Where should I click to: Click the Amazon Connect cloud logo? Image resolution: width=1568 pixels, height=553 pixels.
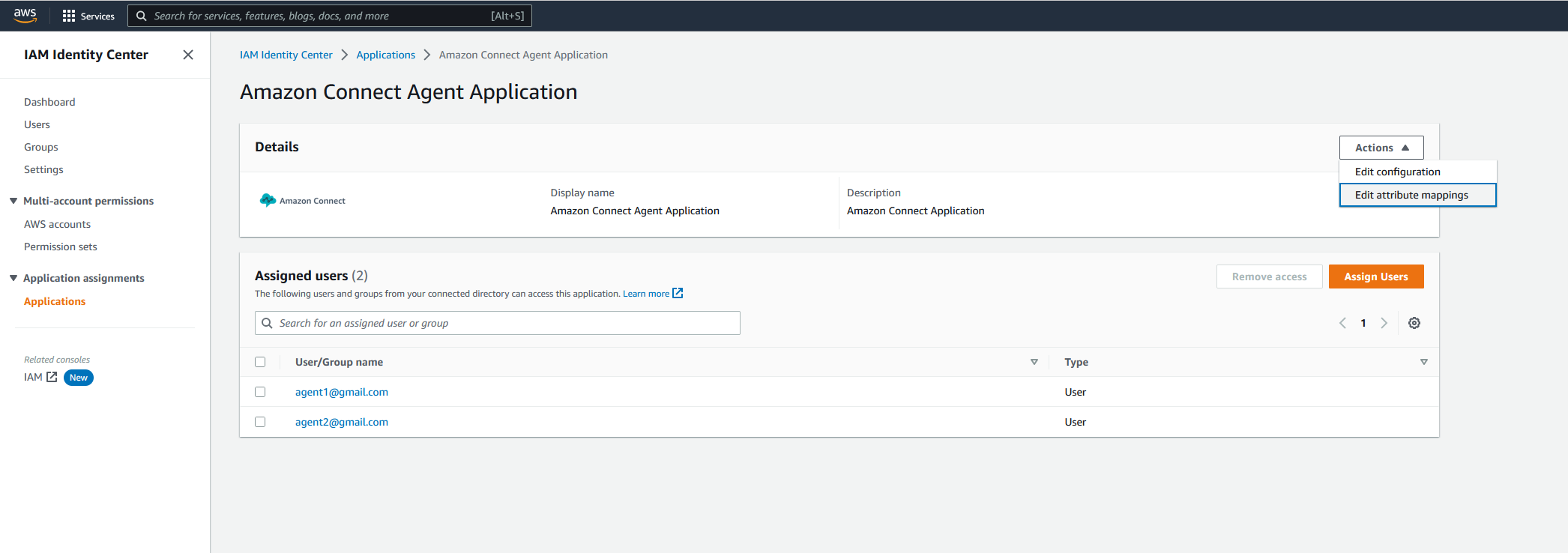coord(268,200)
